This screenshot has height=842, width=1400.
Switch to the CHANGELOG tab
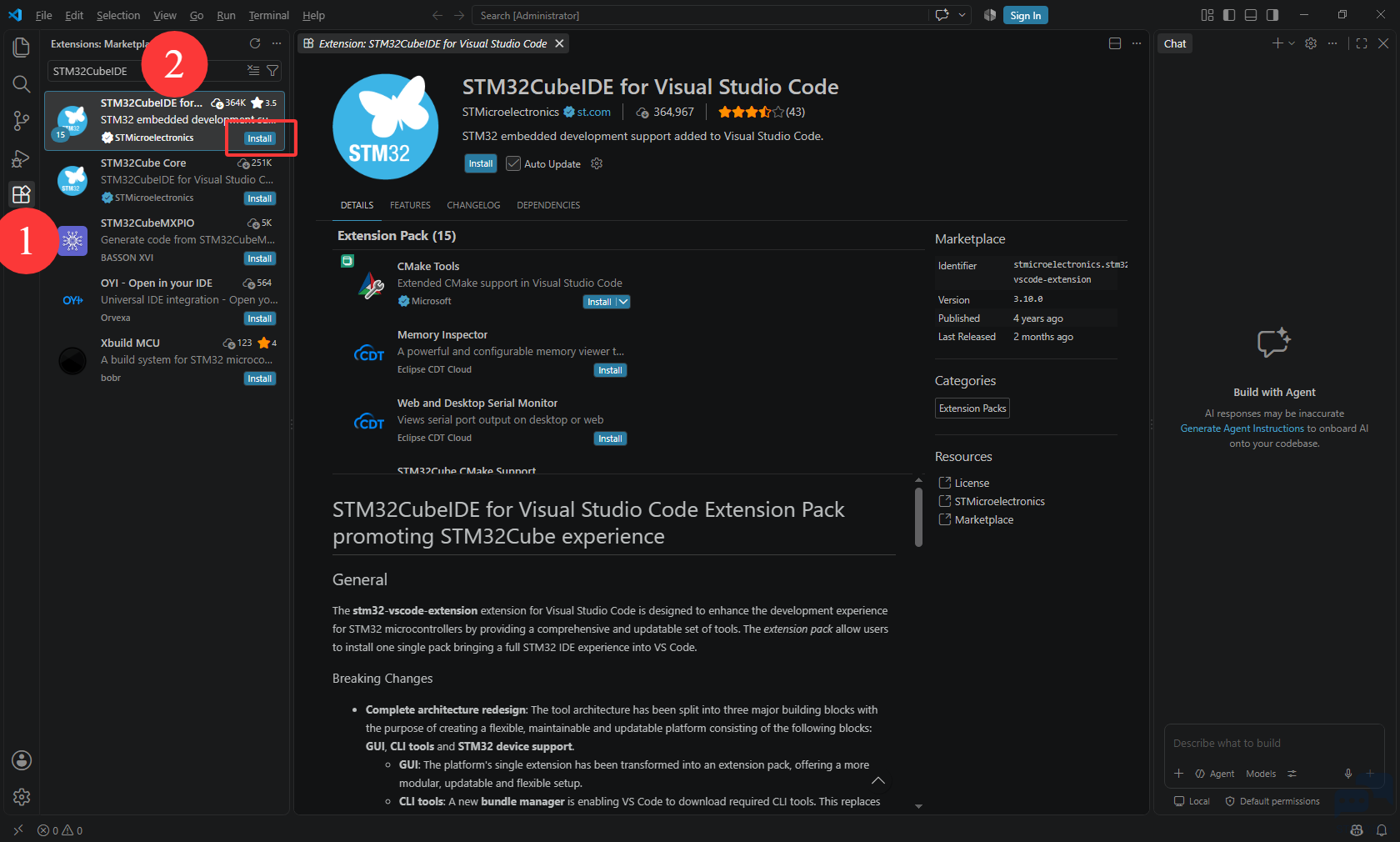point(473,205)
